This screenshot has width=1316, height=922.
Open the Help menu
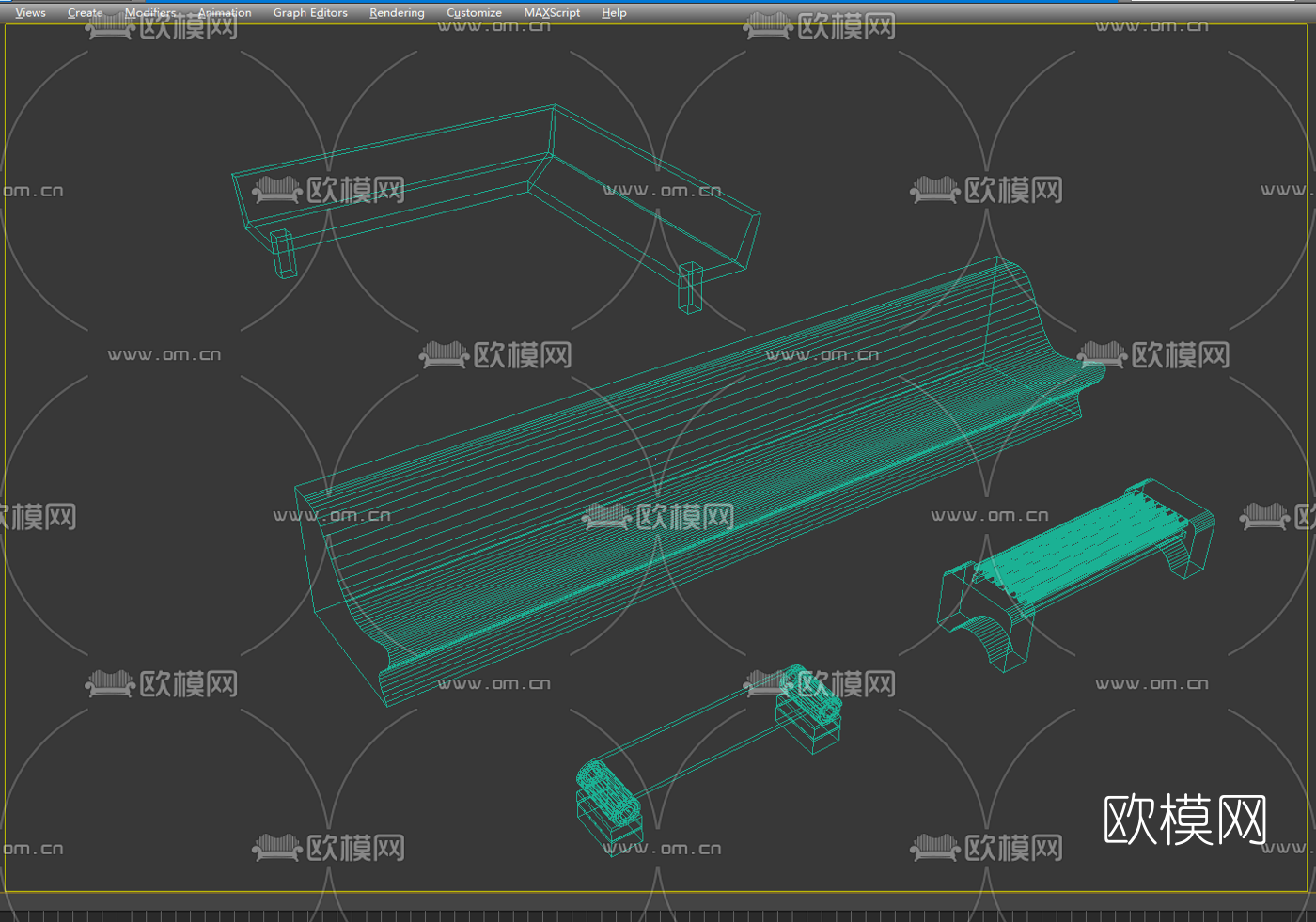tap(614, 12)
